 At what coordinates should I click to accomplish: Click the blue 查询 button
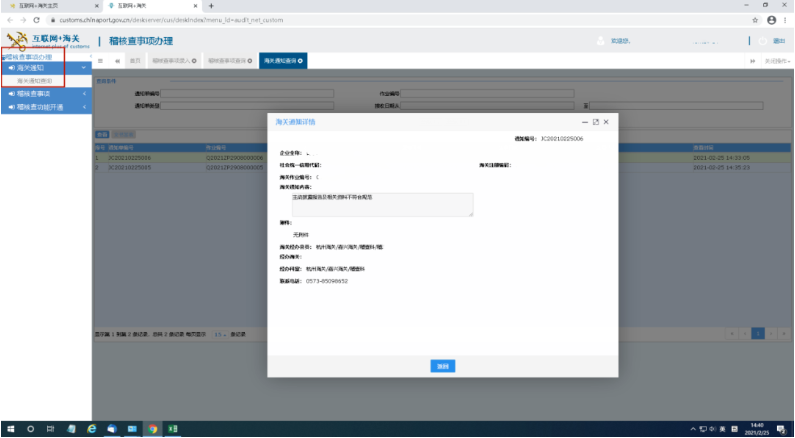tap(102, 135)
